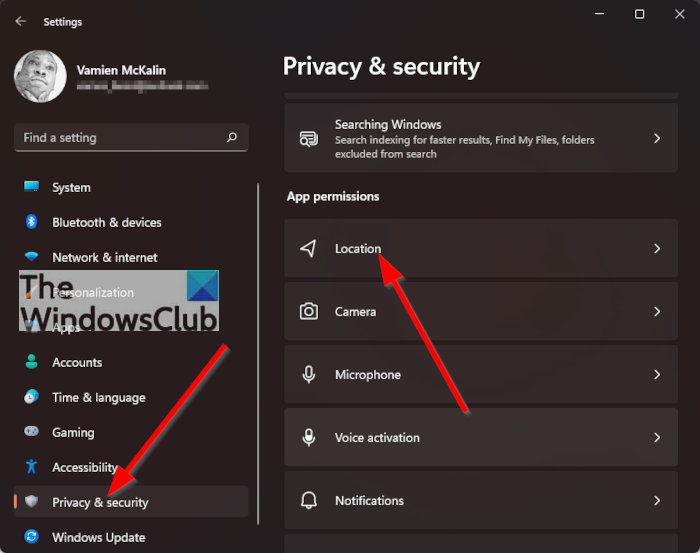Click the Camera icon in App permissions
Screen dimensions: 700x553
309,311
